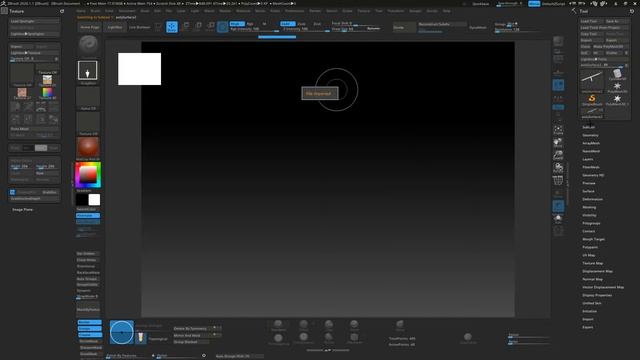640x360 pixels.
Task: Open the Brush menu
Action: 95,11
